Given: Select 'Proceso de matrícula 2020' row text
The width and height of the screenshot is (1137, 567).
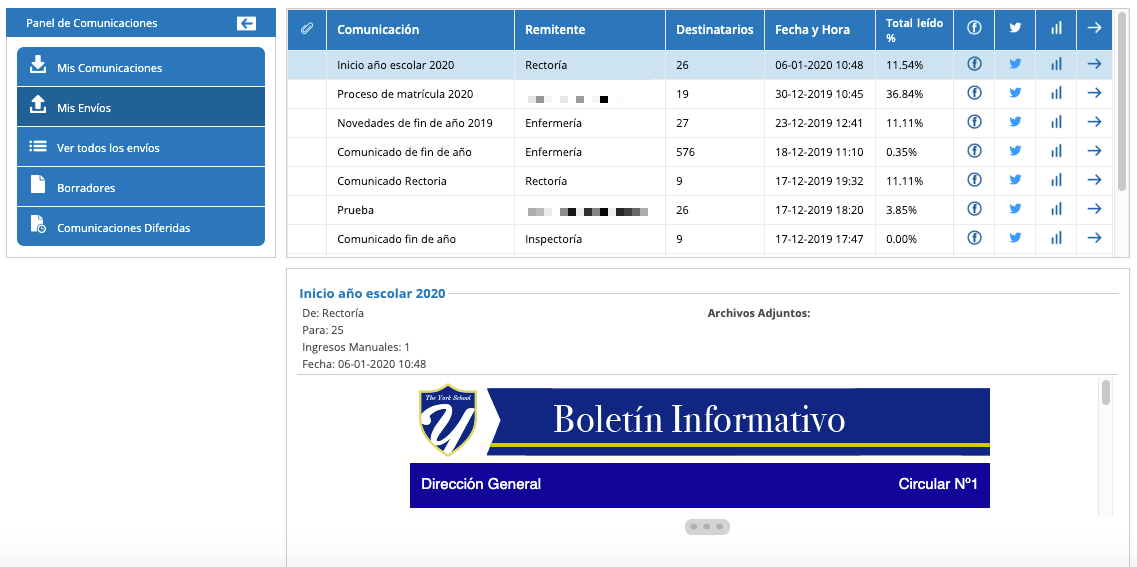Looking at the screenshot, I should point(405,94).
